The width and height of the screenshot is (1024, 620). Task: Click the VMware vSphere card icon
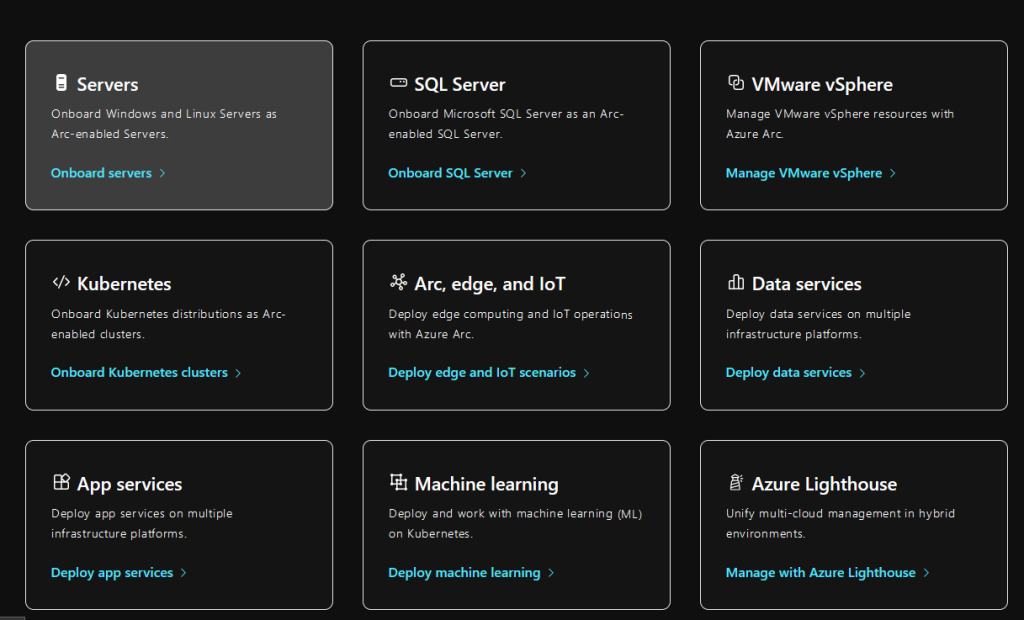coord(736,82)
